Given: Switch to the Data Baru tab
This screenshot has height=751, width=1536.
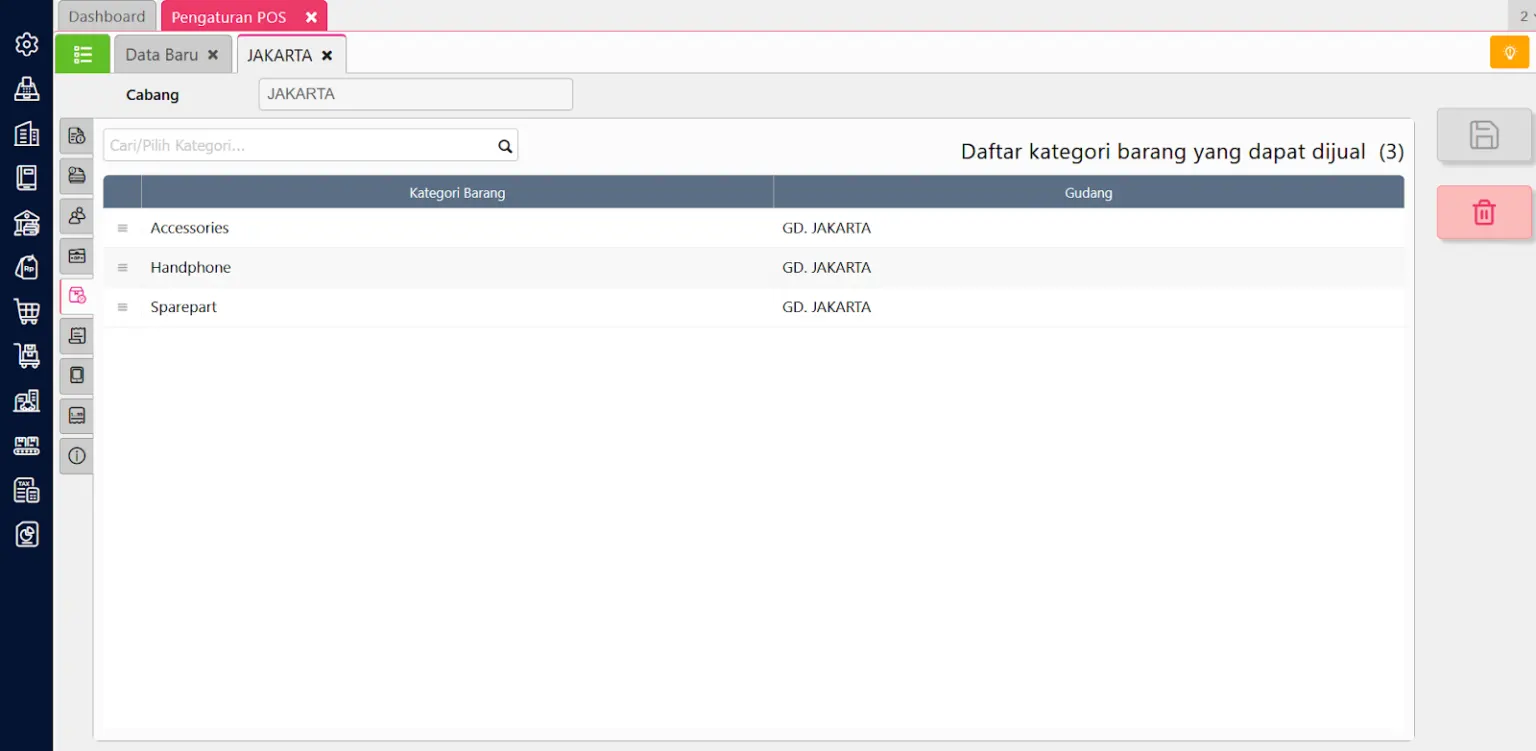Looking at the screenshot, I should tap(162, 55).
